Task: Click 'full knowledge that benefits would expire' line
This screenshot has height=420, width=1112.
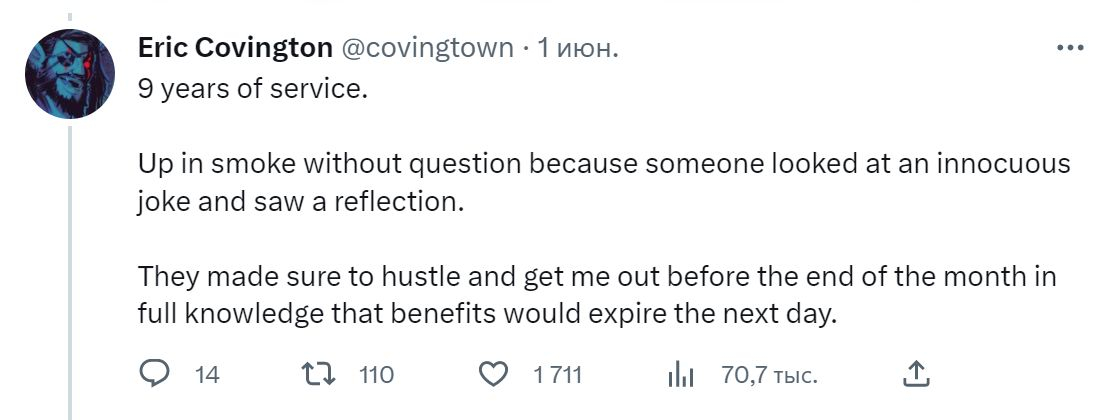Action: [485, 313]
